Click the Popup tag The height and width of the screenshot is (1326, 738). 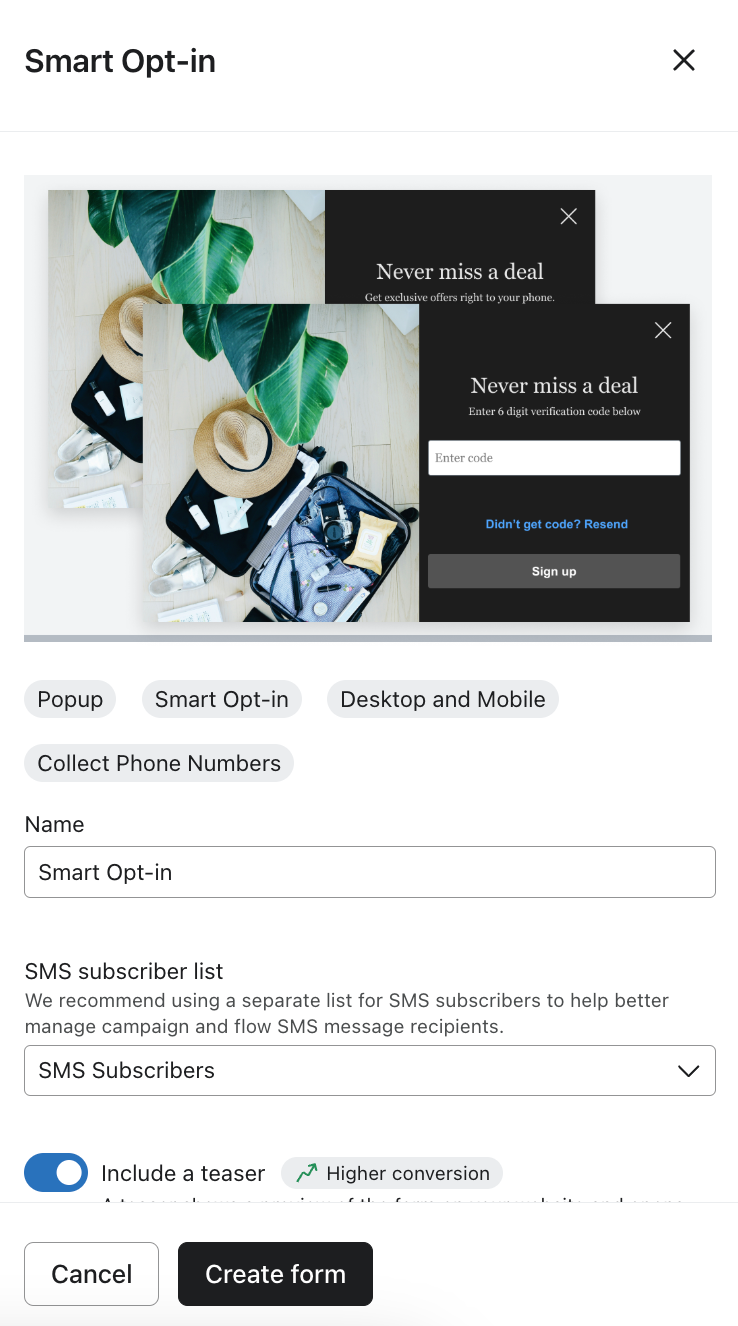tap(70, 699)
